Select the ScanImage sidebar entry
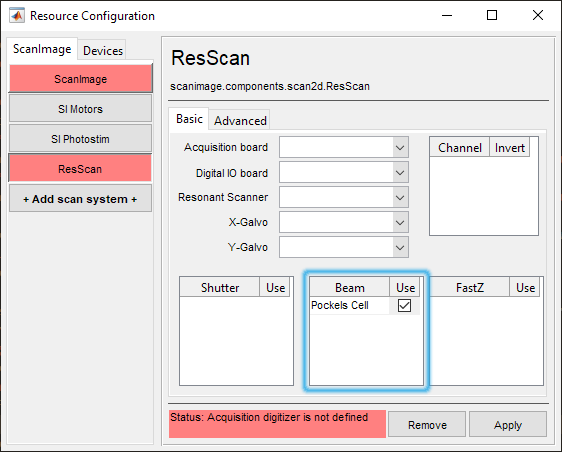 tap(81, 79)
